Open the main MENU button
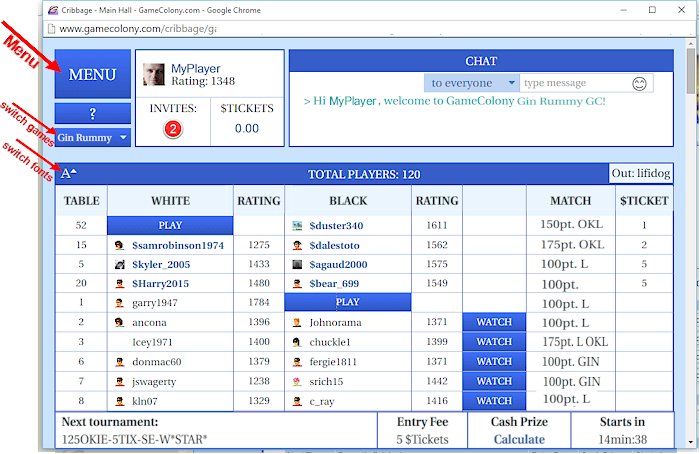 click(x=93, y=75)
